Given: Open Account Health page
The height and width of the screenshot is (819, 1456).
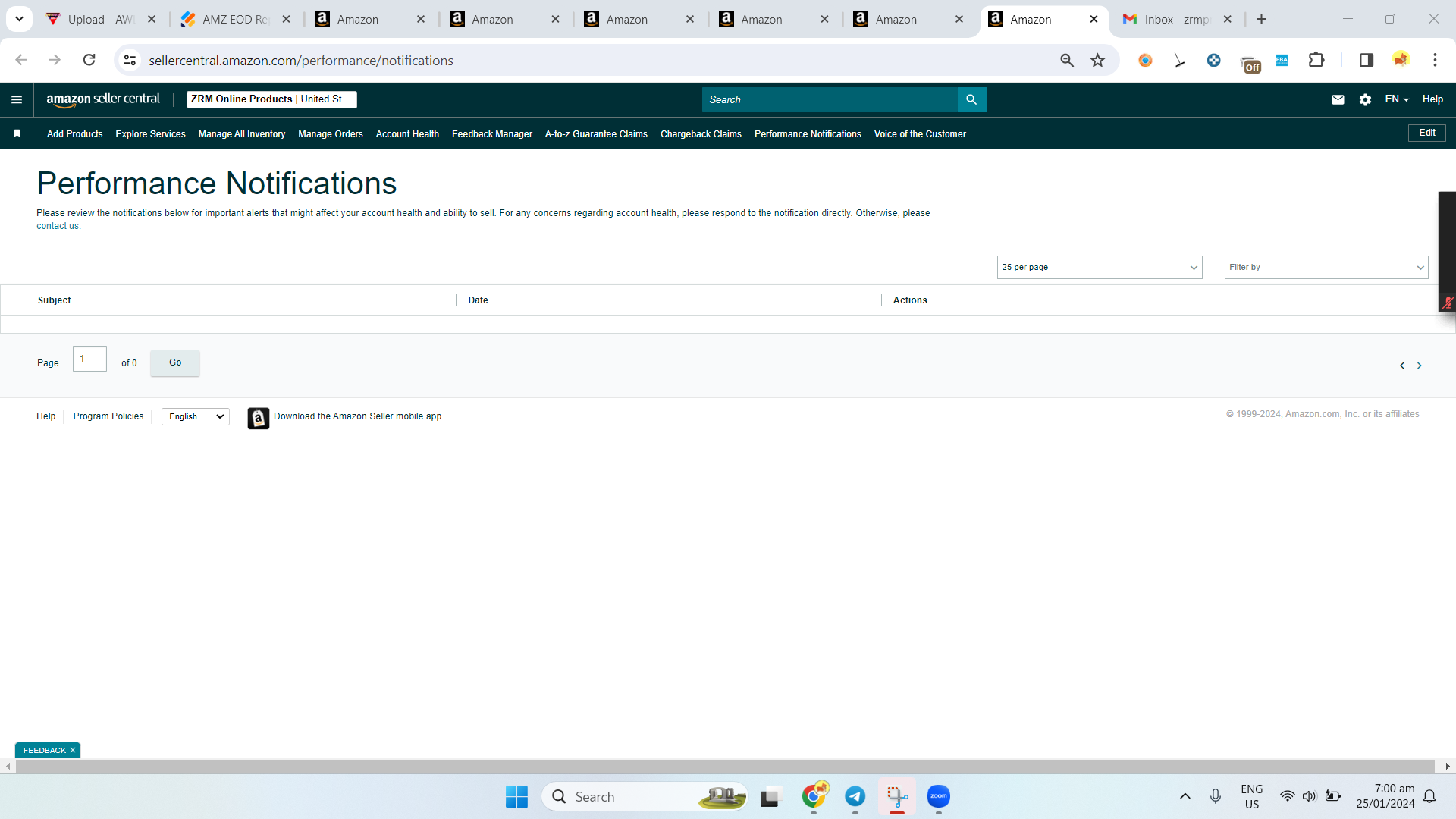Looking at the screenshot, I should (407, 134).
